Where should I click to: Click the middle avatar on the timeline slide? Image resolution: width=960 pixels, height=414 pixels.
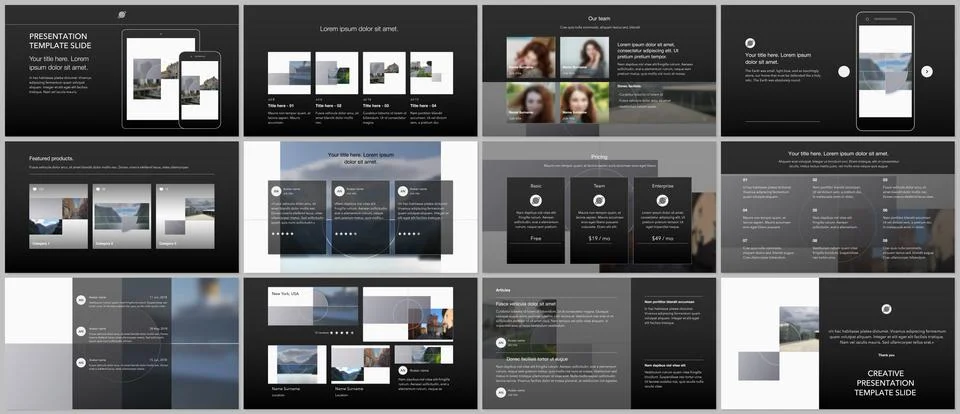(81, 331)
